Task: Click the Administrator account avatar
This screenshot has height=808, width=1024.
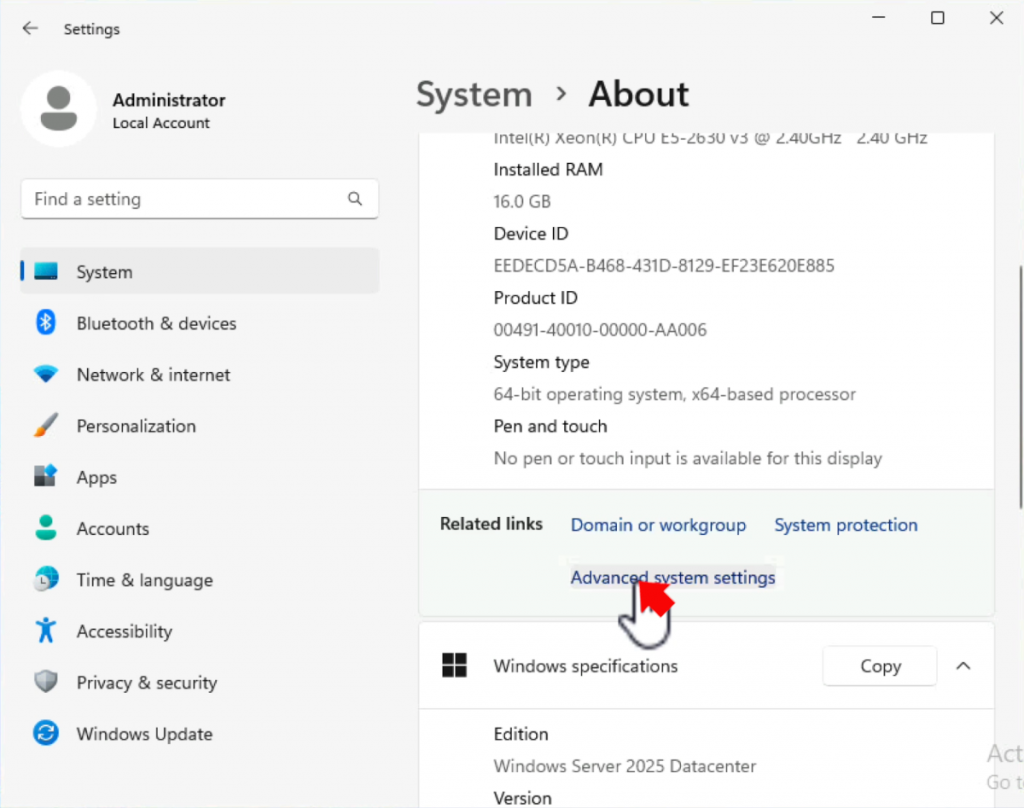Action: 58,107
